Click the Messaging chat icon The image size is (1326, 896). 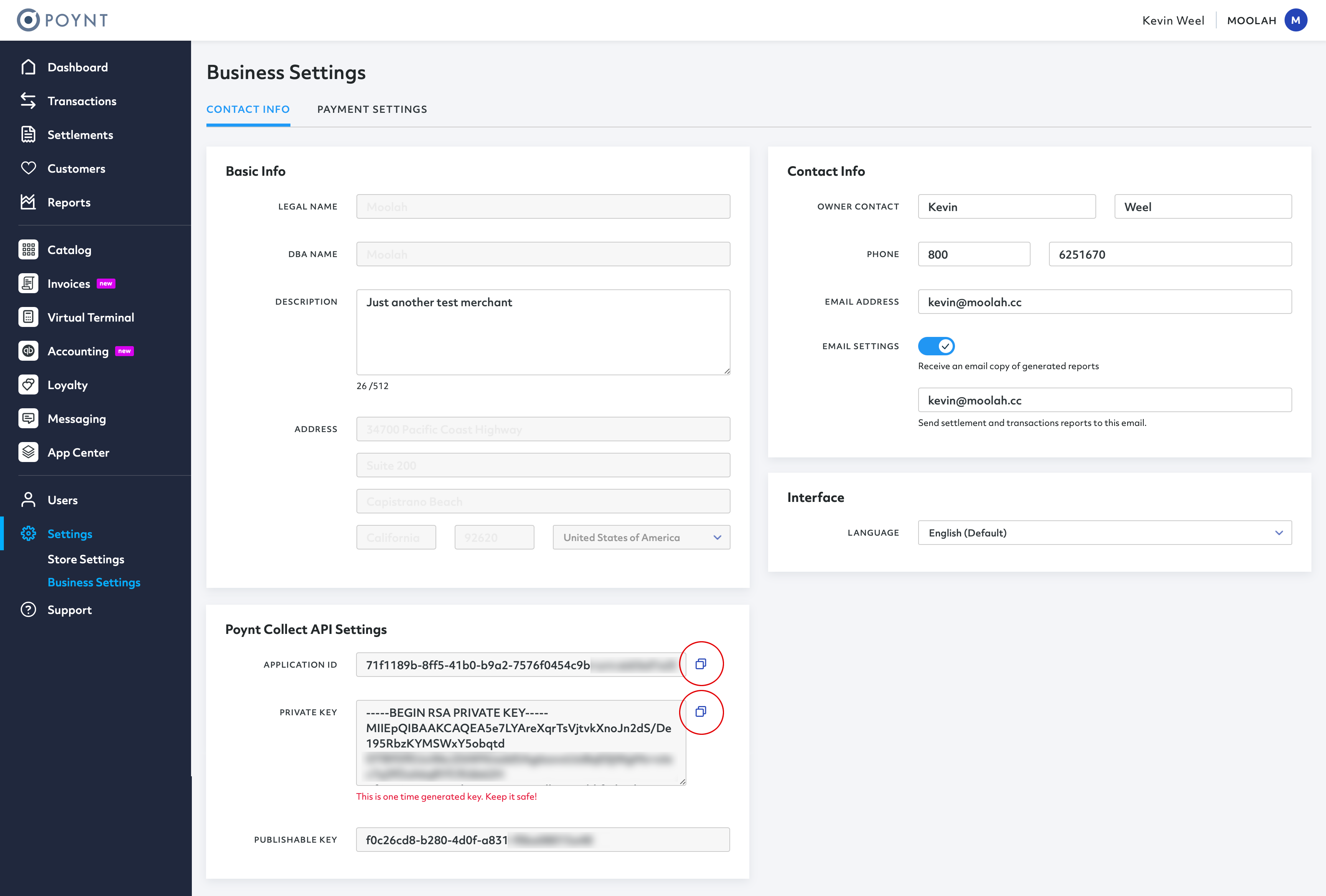click(x=28, y=418)
